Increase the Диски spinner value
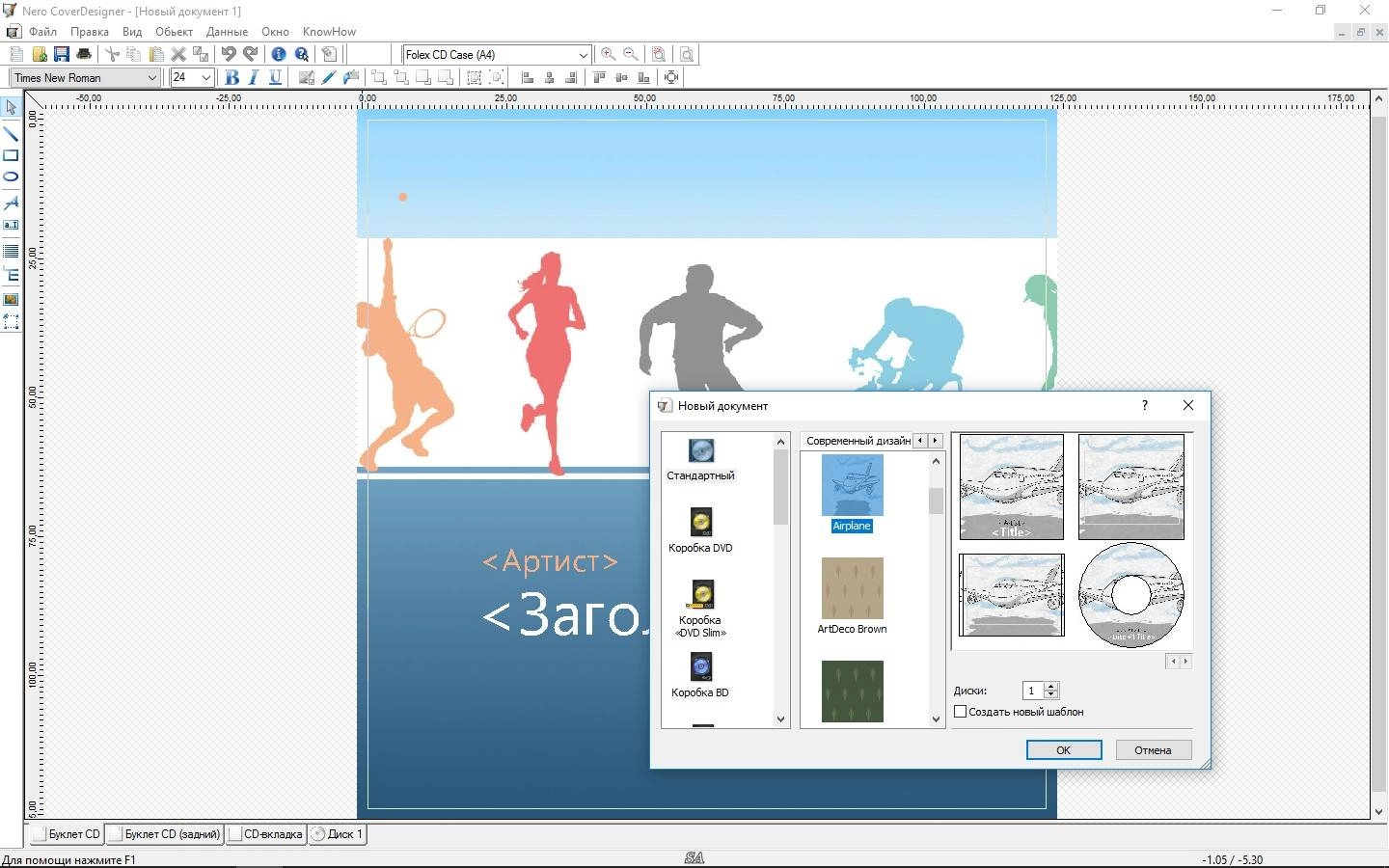1389x868 pixels. tap(1051, 686)
